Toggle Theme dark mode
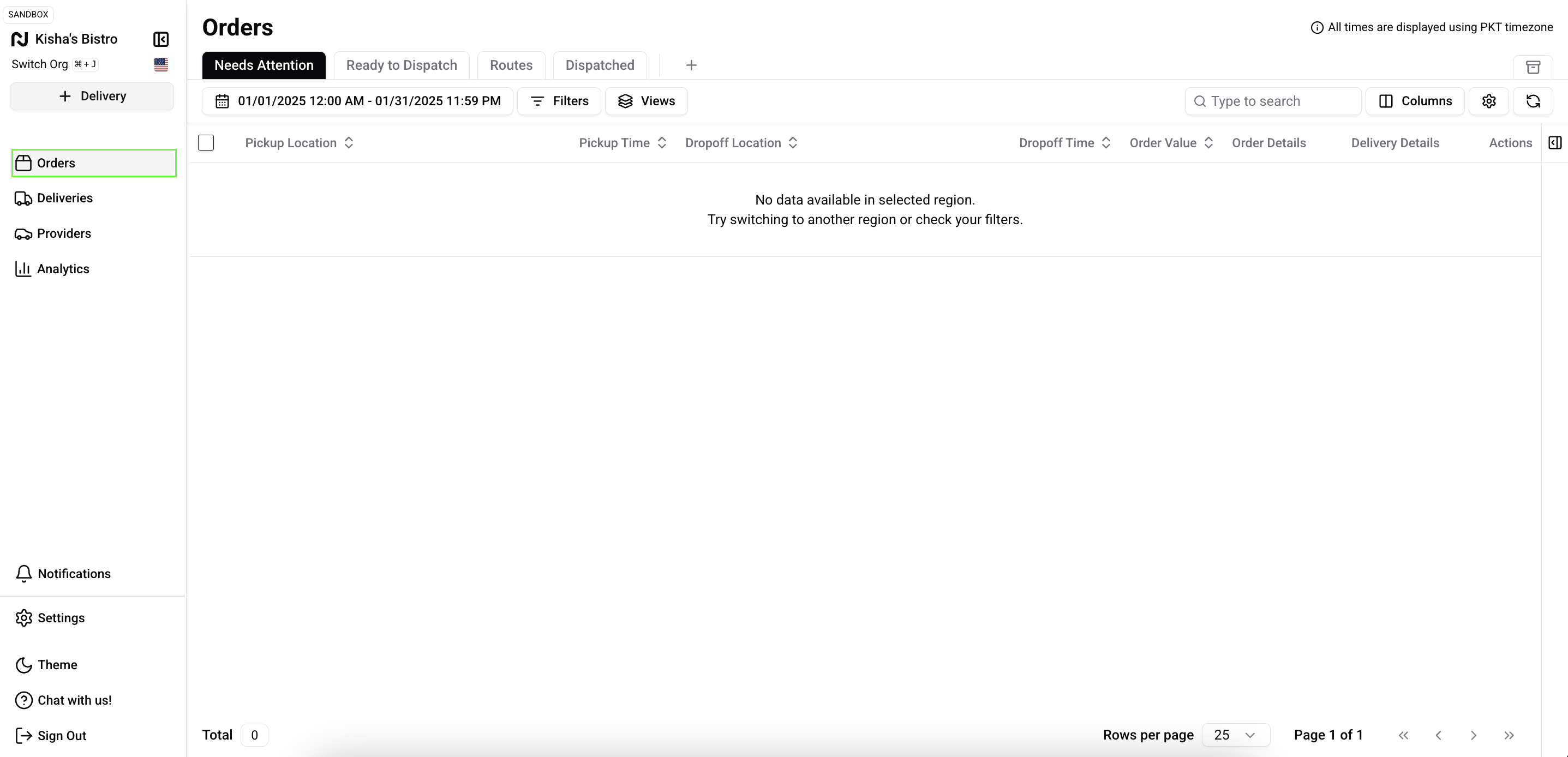The height and width of the screenshot is (757, 1568). pyautogui.click(x=47, y=664)
